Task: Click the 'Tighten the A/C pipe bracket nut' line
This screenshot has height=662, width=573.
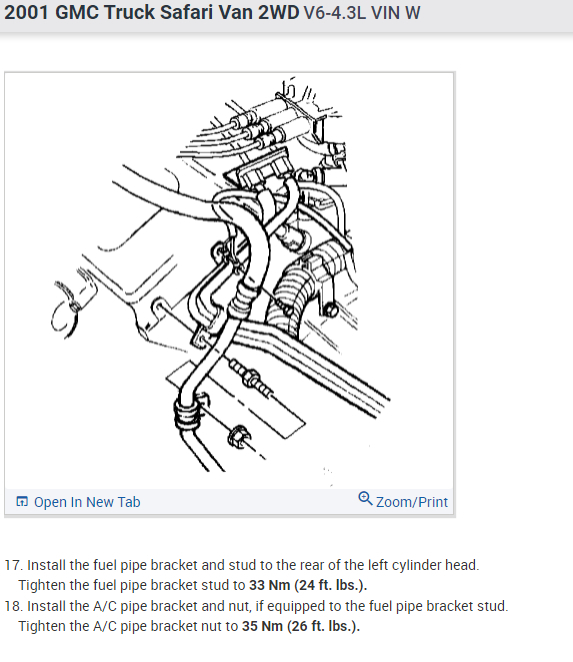Action: (x=189, y=626)
